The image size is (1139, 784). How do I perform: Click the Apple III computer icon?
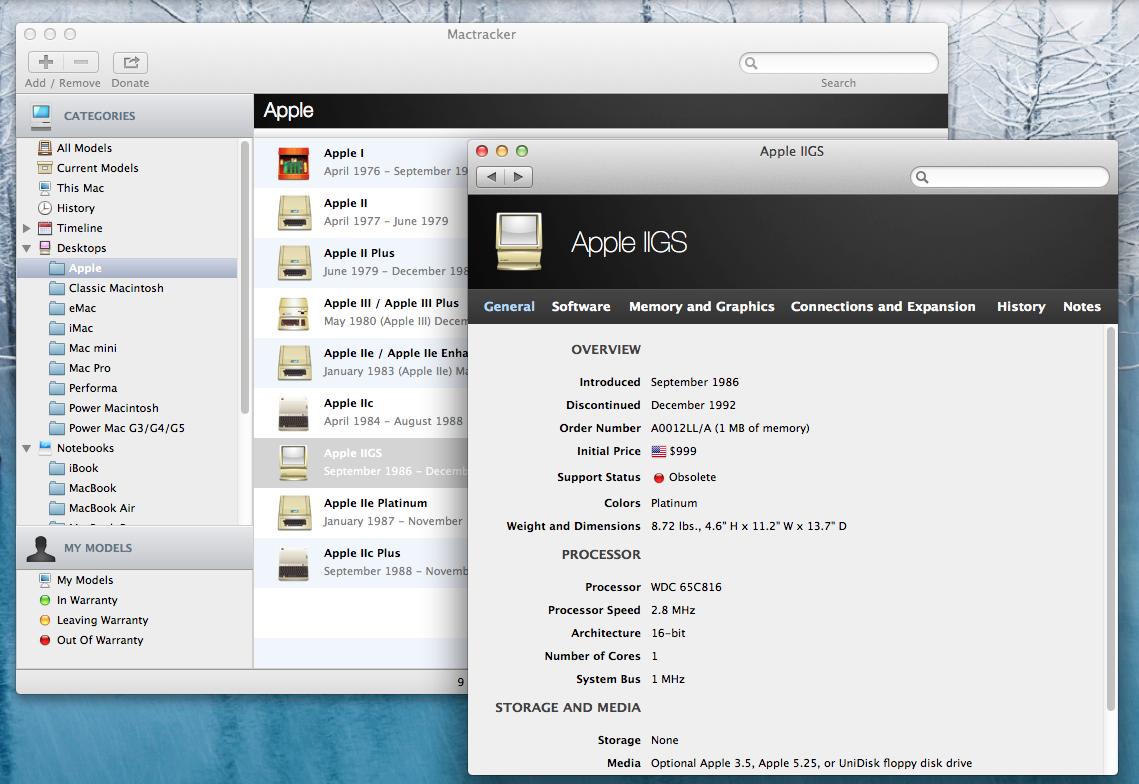coord(293,313)
